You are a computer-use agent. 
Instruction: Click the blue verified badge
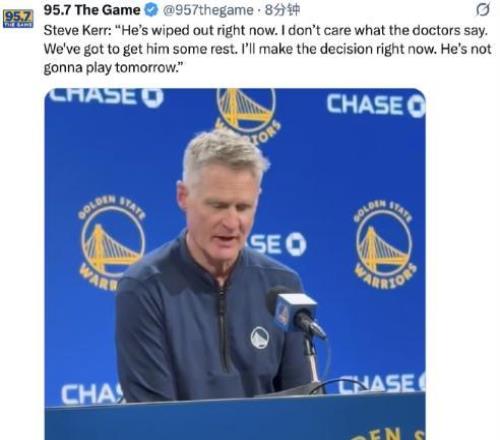pyautogui.click(x=151, y=10)
